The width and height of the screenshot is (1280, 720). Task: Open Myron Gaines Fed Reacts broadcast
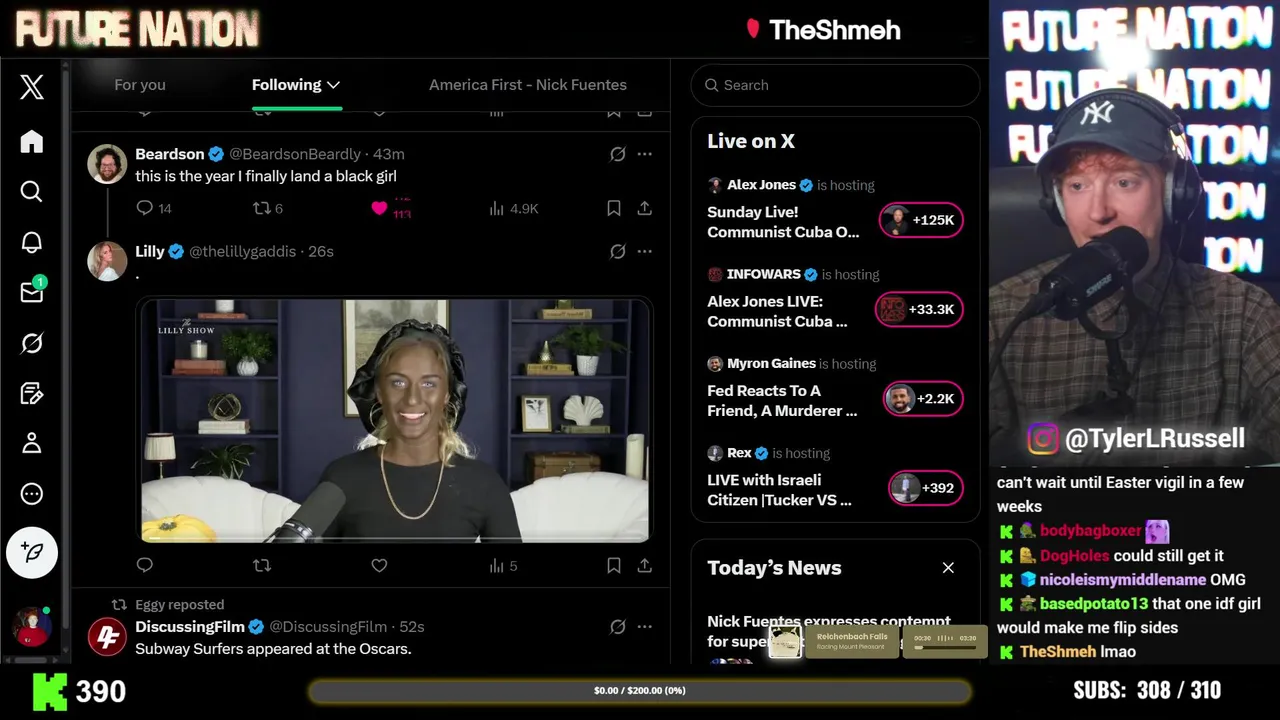pos(782,400)
